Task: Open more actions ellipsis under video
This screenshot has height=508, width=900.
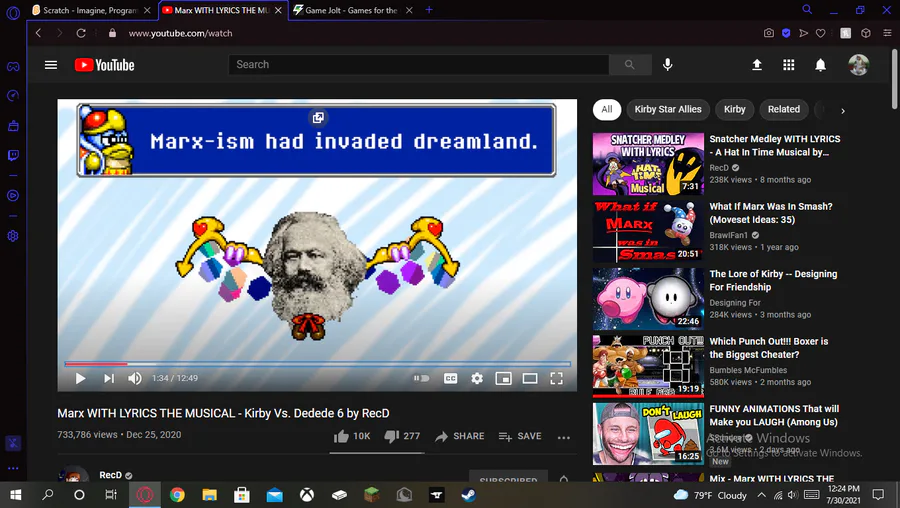Action: 564,437
